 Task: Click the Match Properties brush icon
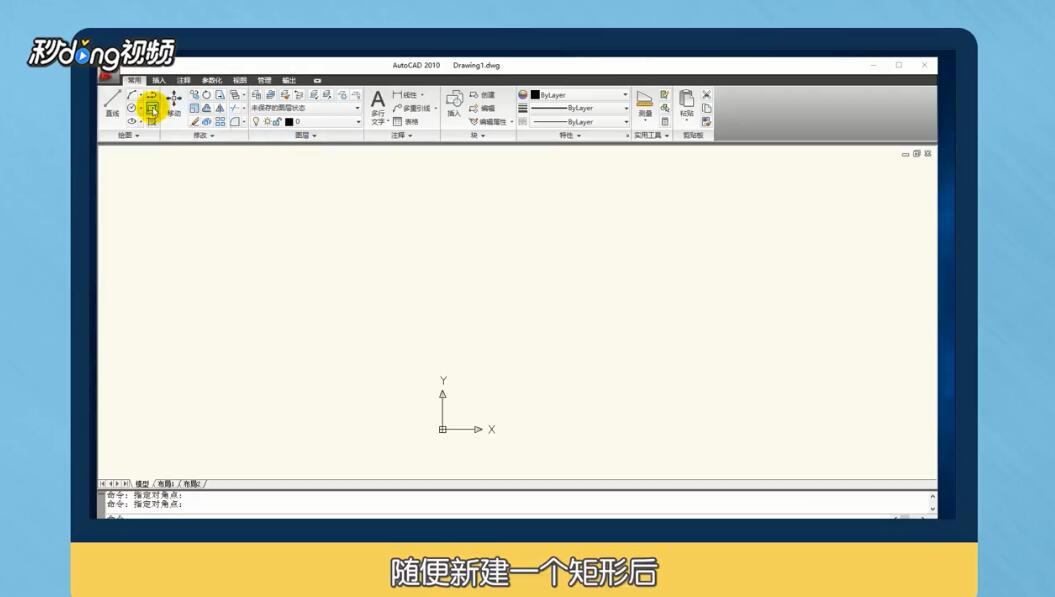706,122
